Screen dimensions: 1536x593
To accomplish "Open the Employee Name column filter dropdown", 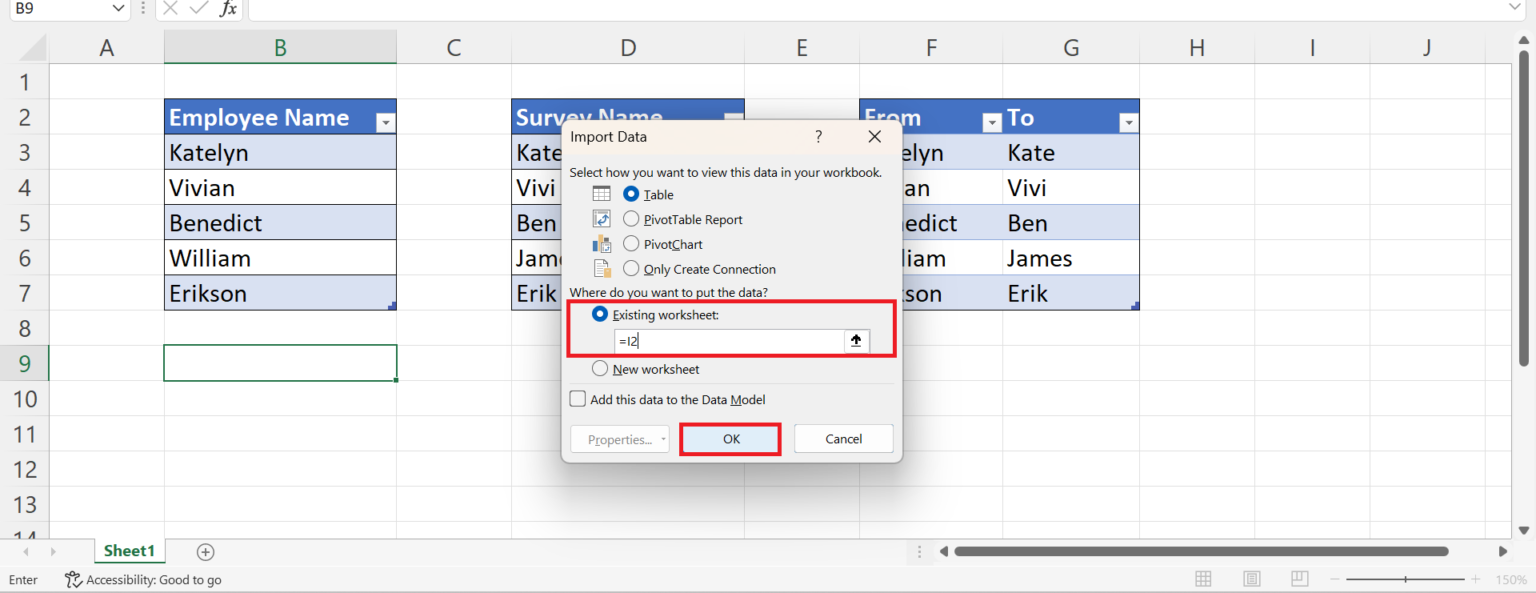I will 385,121.
